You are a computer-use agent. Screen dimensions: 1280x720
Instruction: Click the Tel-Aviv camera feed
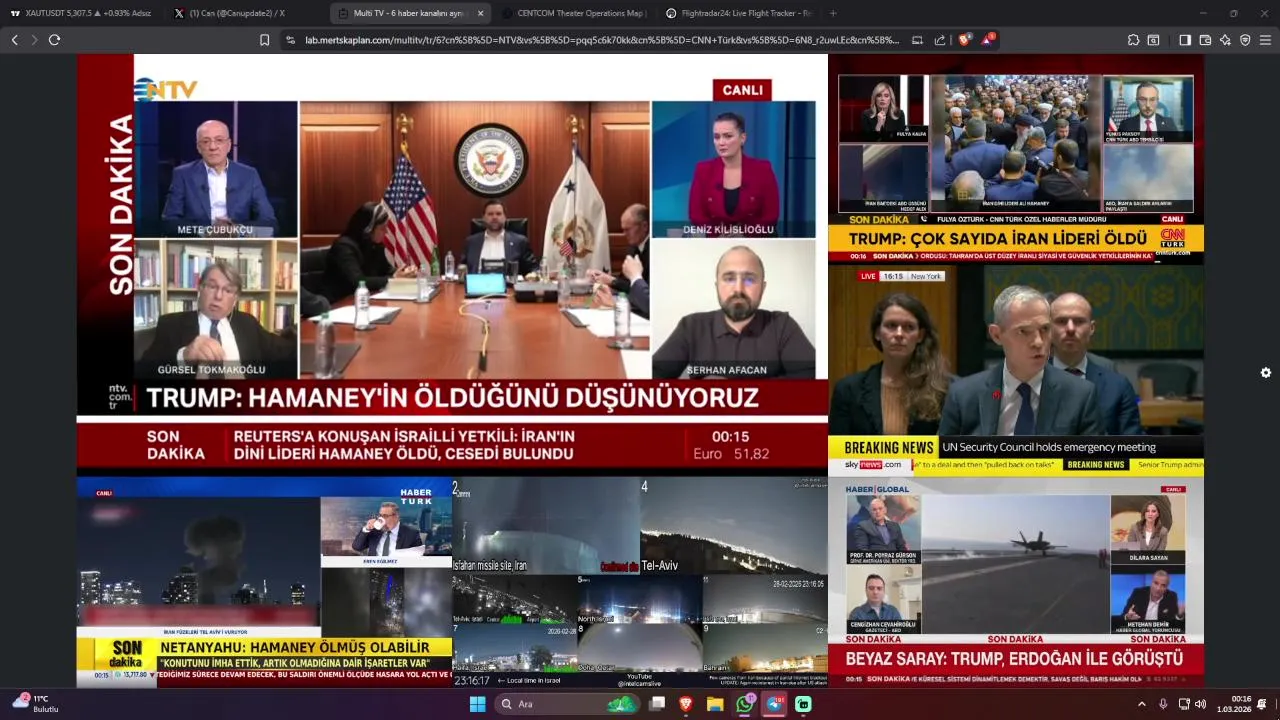pos(734,526)
